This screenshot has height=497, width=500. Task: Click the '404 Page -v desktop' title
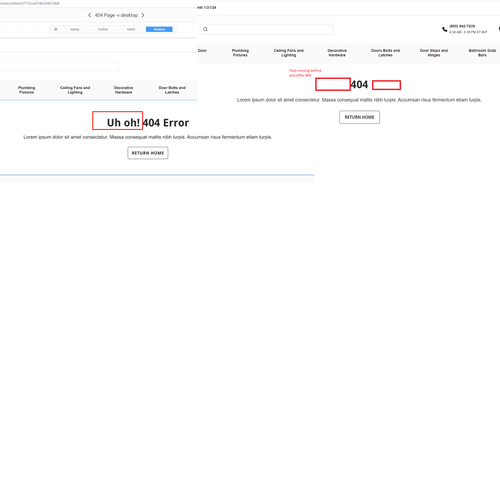[x=116, y=15]
